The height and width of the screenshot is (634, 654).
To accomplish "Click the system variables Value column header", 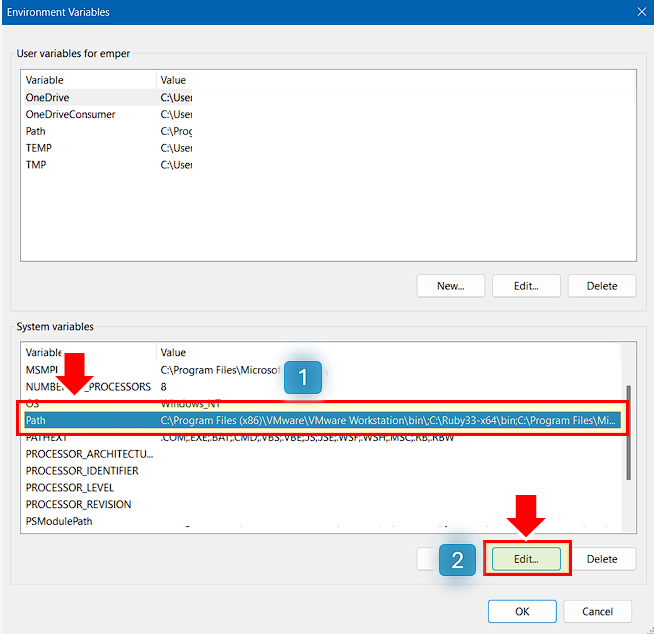I will [388, 352].
